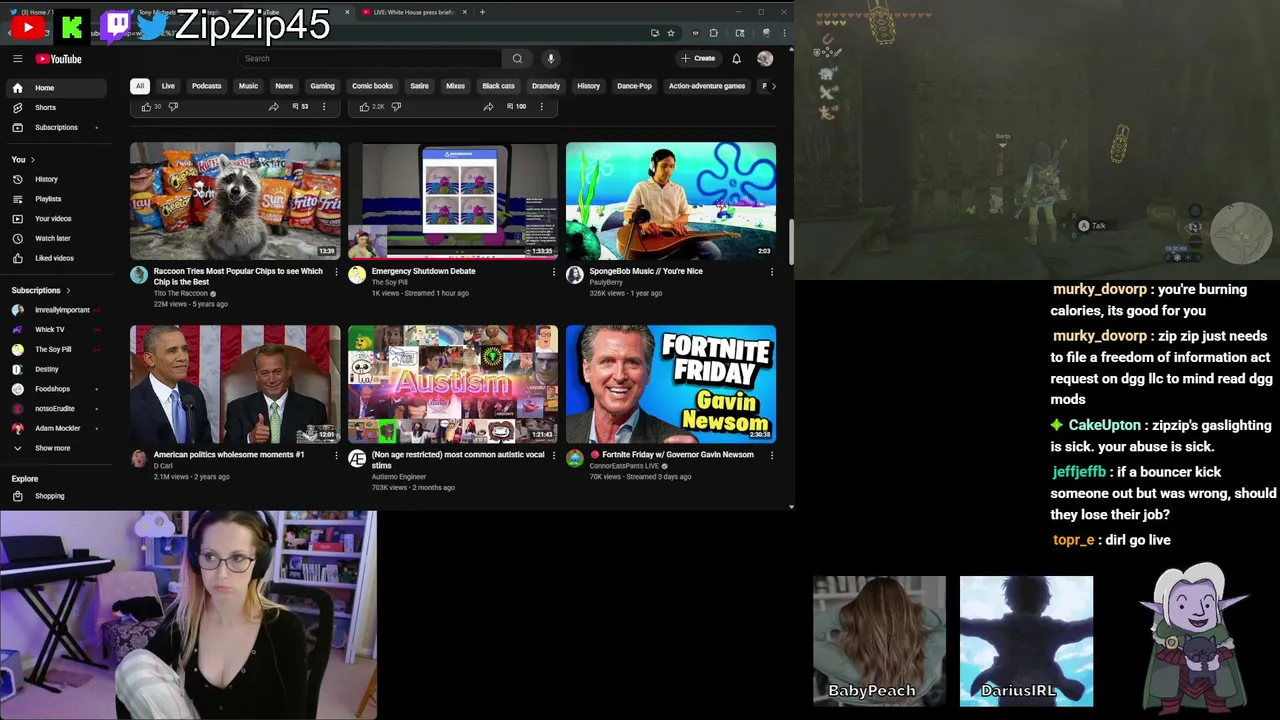Screen dimensions: 1280x720
Task: Open the browser extensions puzzle icon
Action: pyautogui.click(x=714, y=33)
